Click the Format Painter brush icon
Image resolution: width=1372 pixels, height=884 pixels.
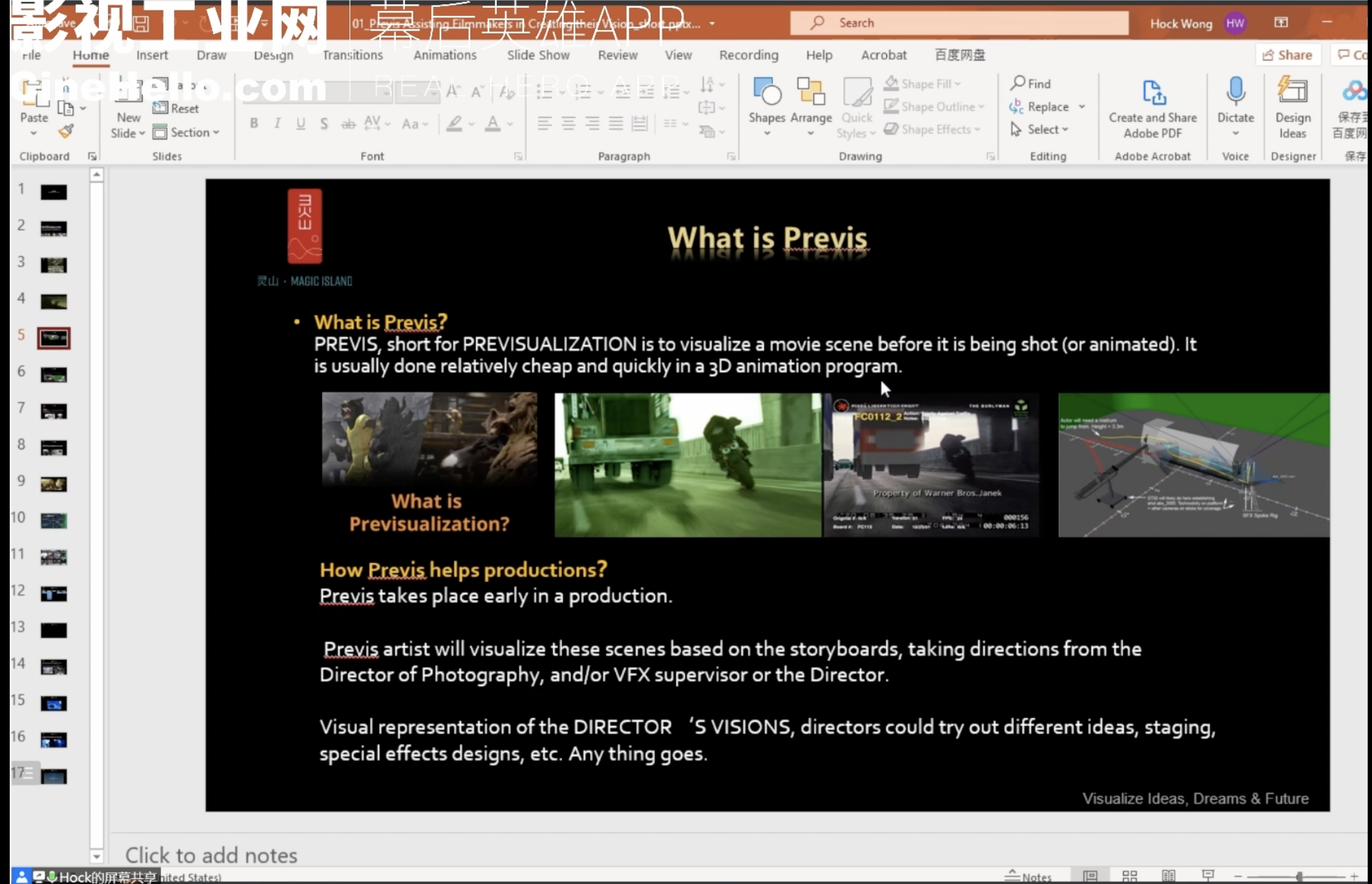coord(66,131)
